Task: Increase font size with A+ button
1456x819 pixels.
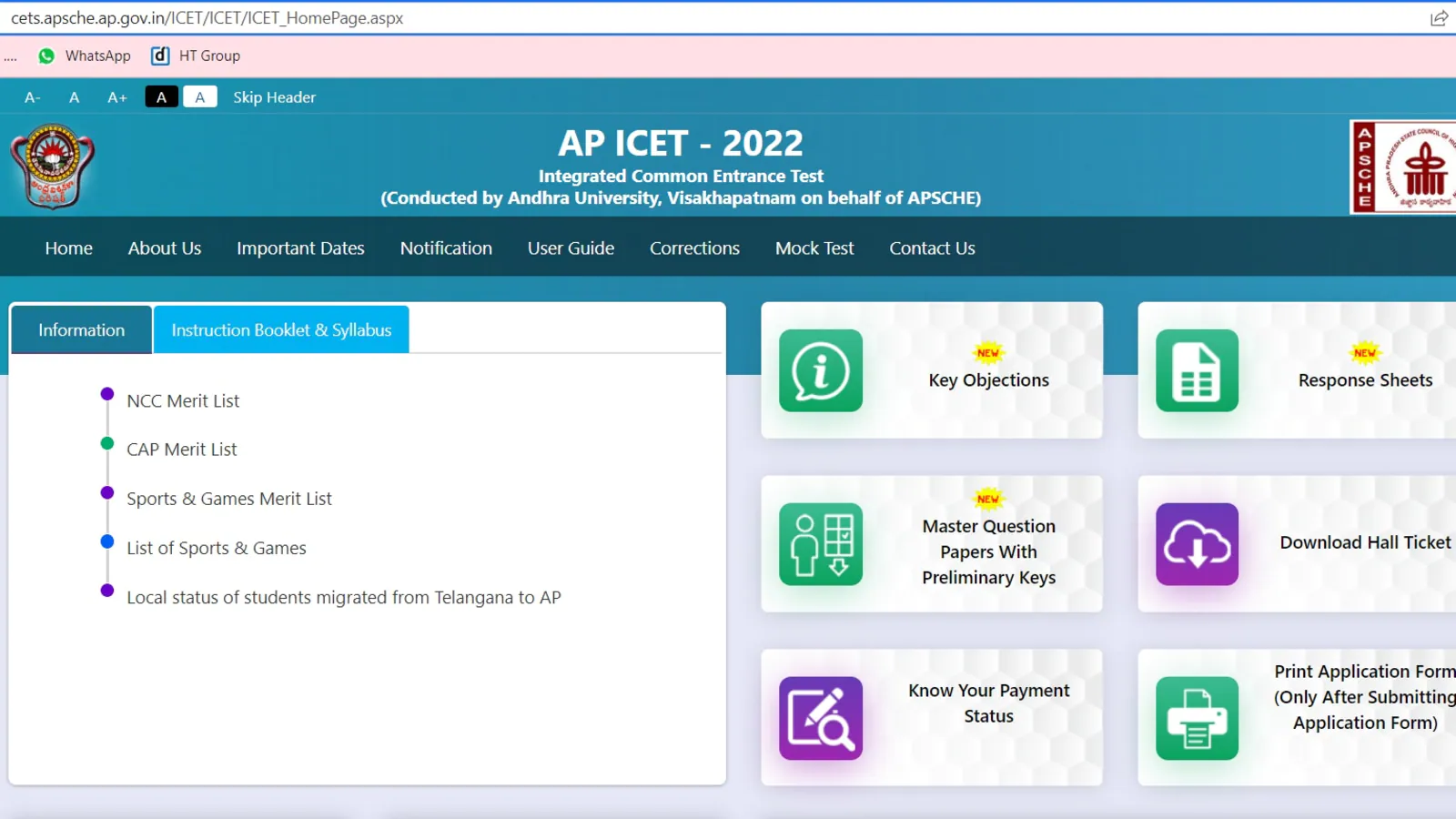Action: coord(117,97)
